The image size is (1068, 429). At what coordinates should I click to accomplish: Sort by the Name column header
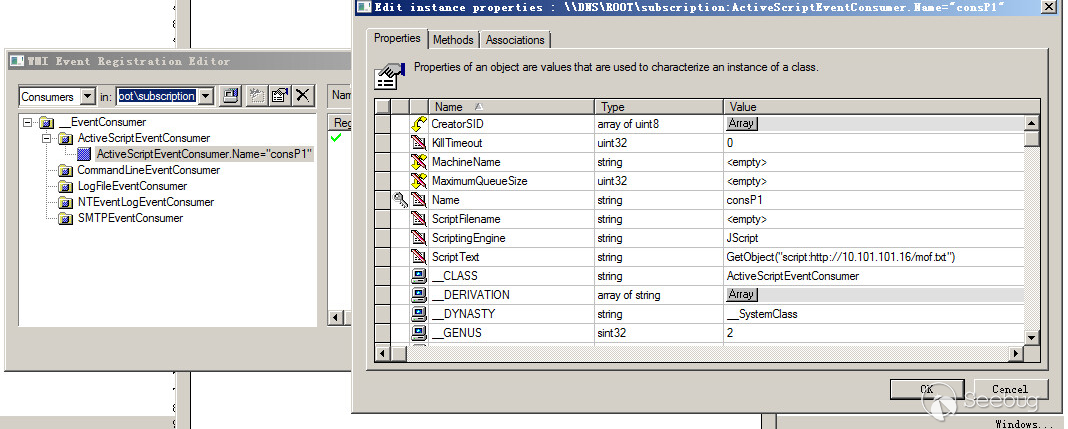(512, 107)
